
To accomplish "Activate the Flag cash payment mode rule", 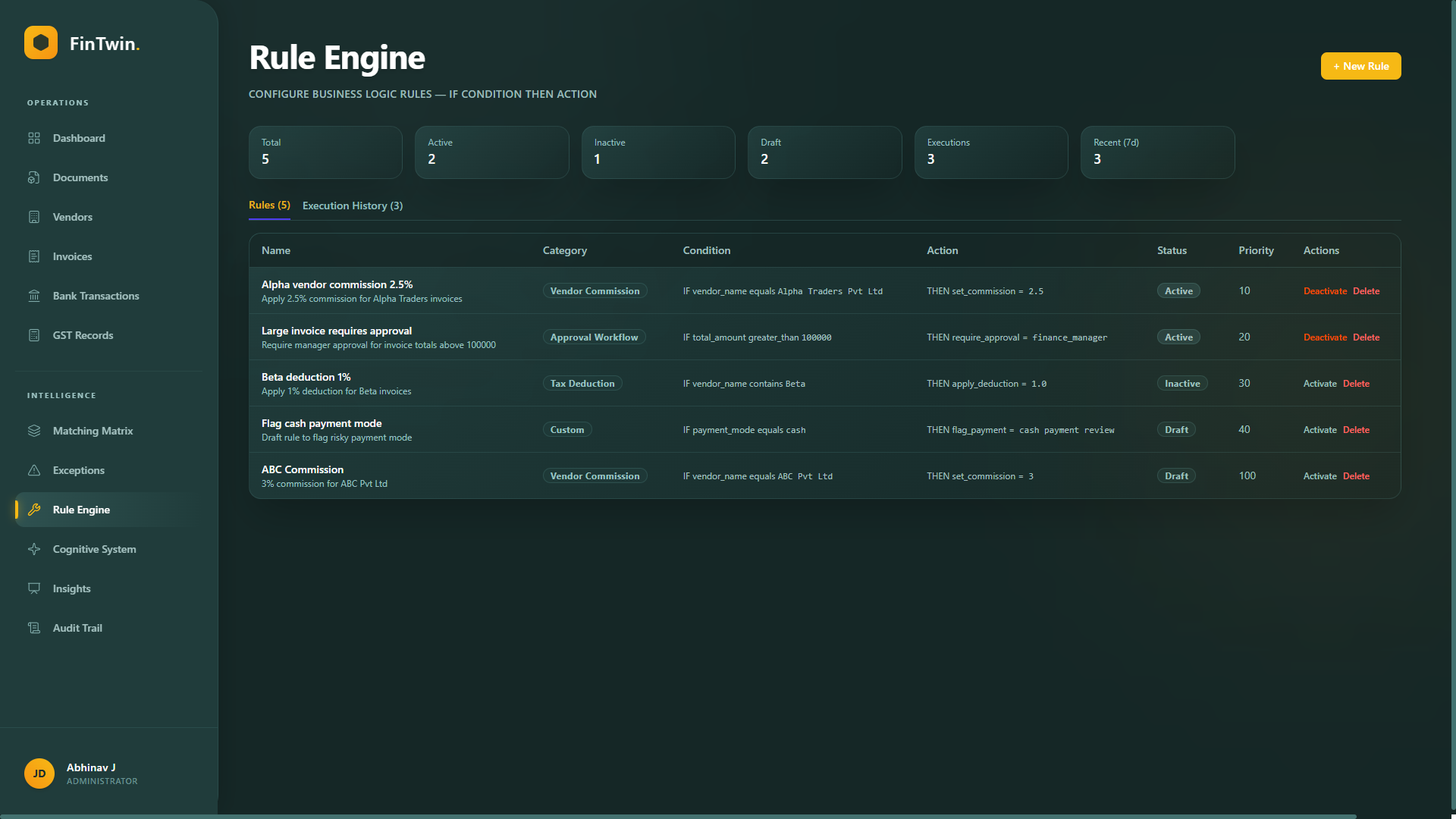I will click(1319, 430).
